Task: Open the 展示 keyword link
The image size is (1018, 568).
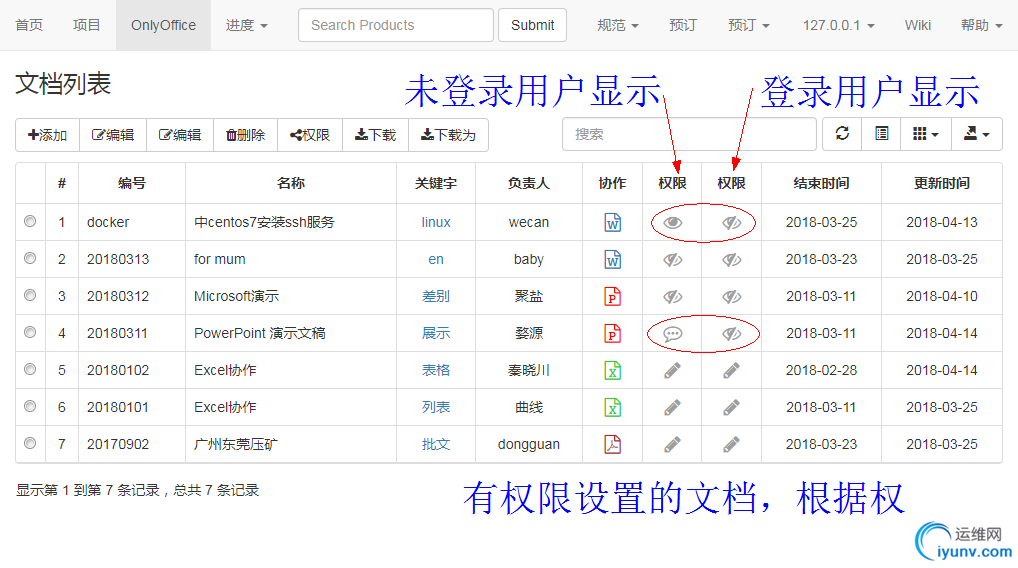Action: pyautogui.click(x=436, y=333)
